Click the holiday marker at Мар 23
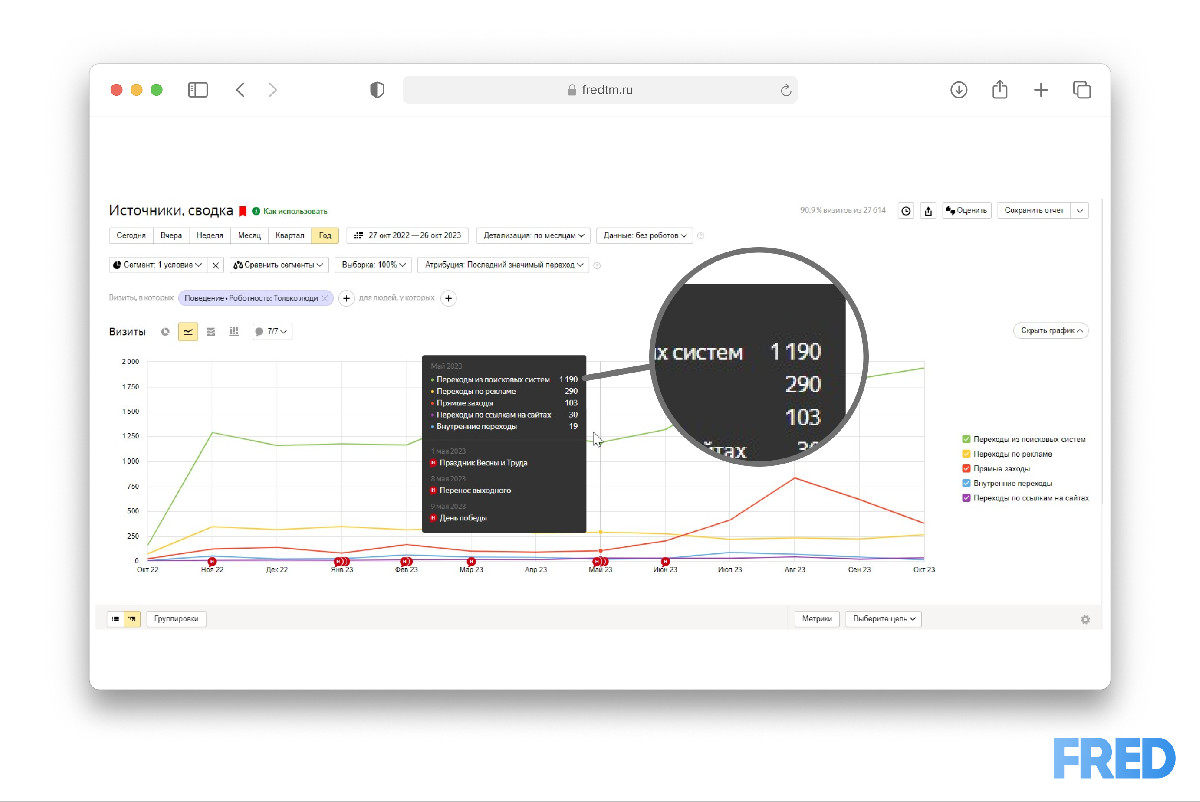 [x=471, y=561]
